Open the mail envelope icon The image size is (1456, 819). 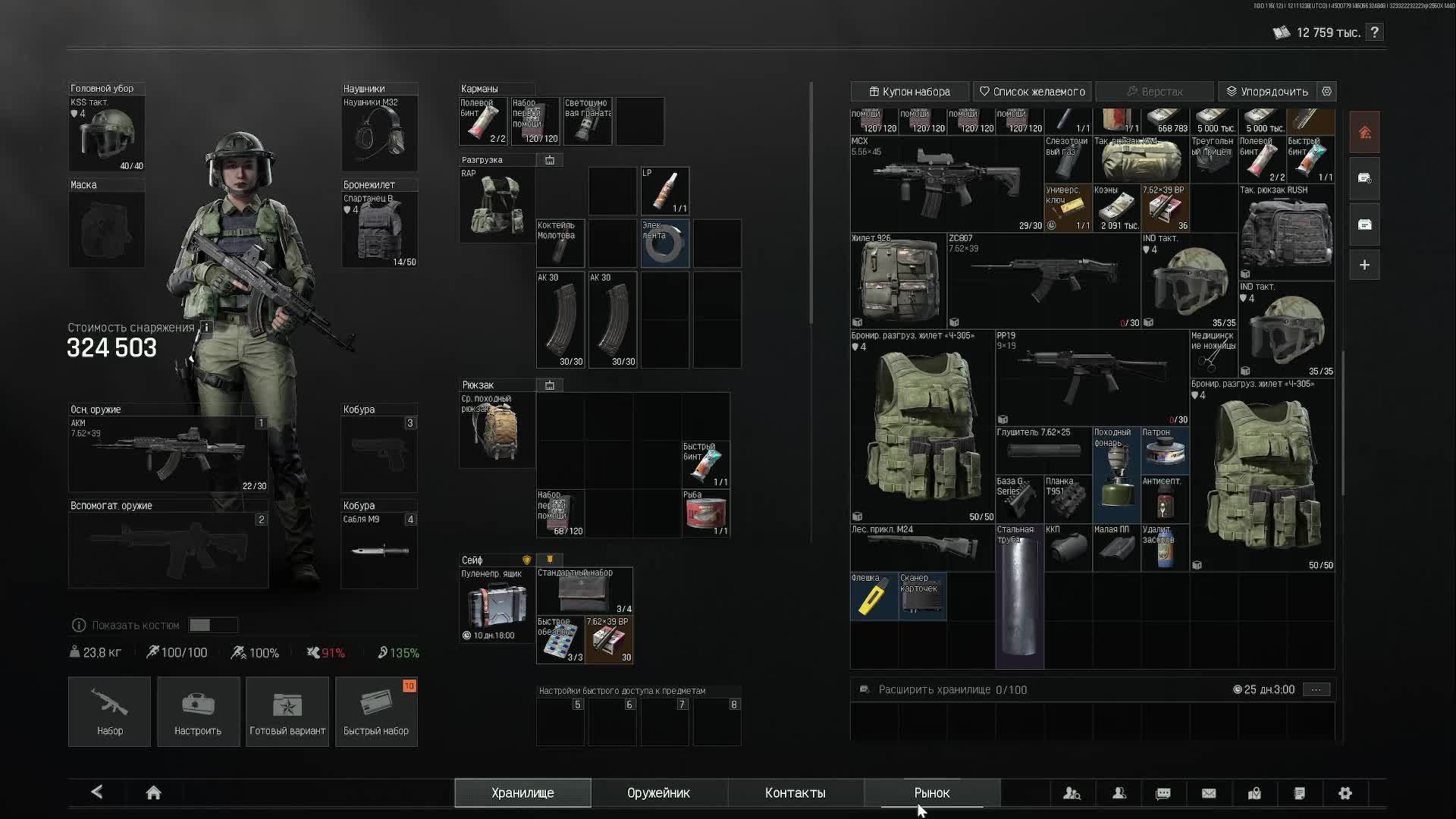pyautogui.click(x=1209, y=793)
